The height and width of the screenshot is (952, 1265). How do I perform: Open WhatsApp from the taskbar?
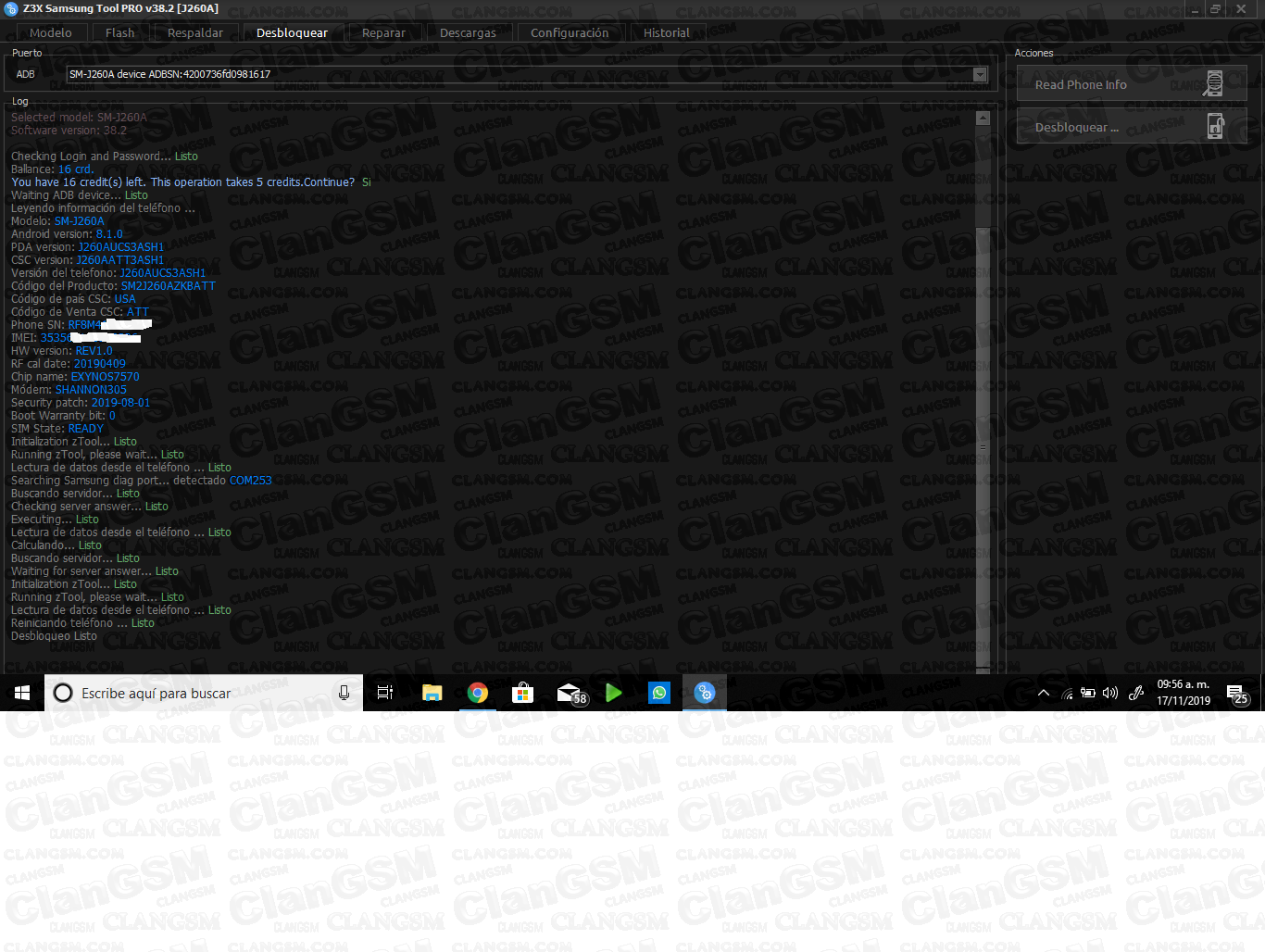point(659,693)
